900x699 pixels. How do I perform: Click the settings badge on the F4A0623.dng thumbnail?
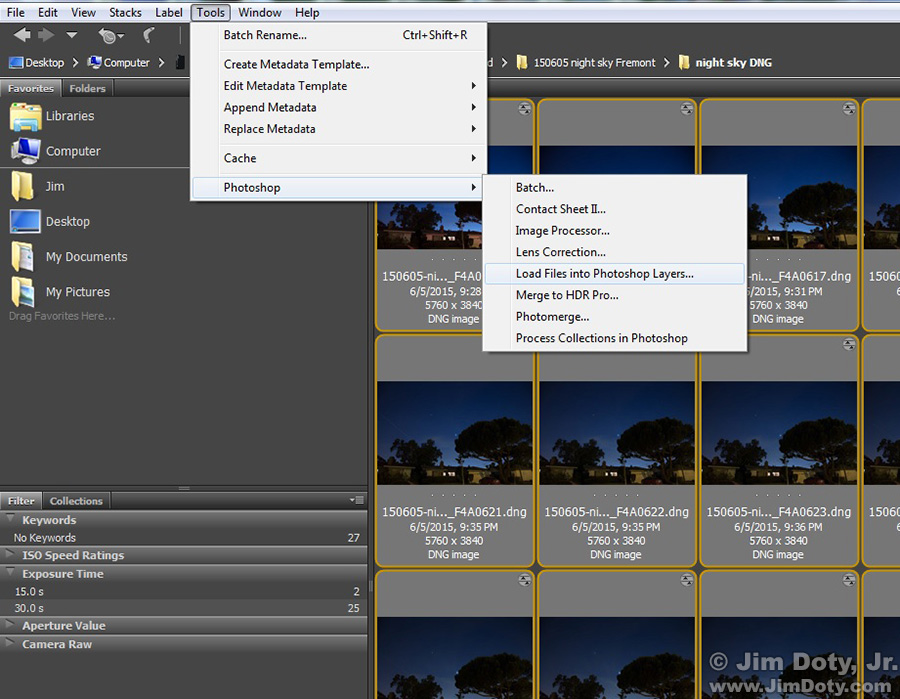point(849,344)
